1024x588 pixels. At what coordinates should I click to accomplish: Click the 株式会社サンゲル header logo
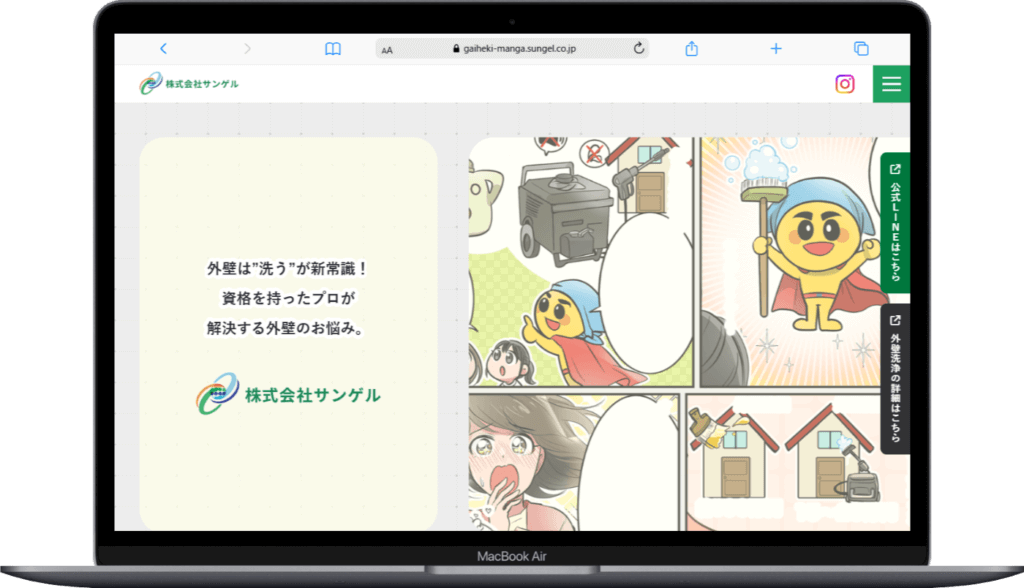(189, 84)
